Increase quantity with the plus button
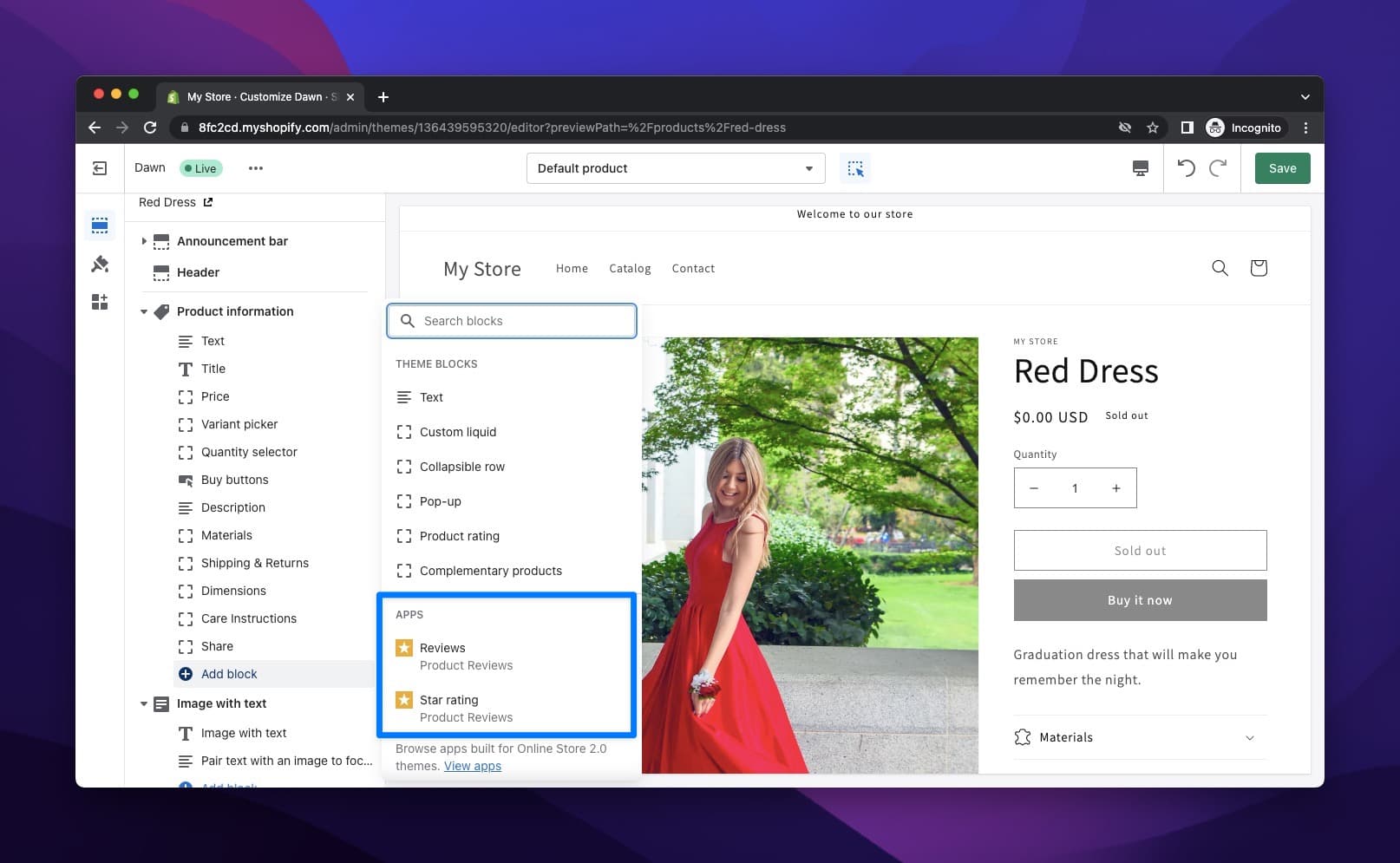1400x863 pixels. pyautogui.click(x=1116, y=488)
